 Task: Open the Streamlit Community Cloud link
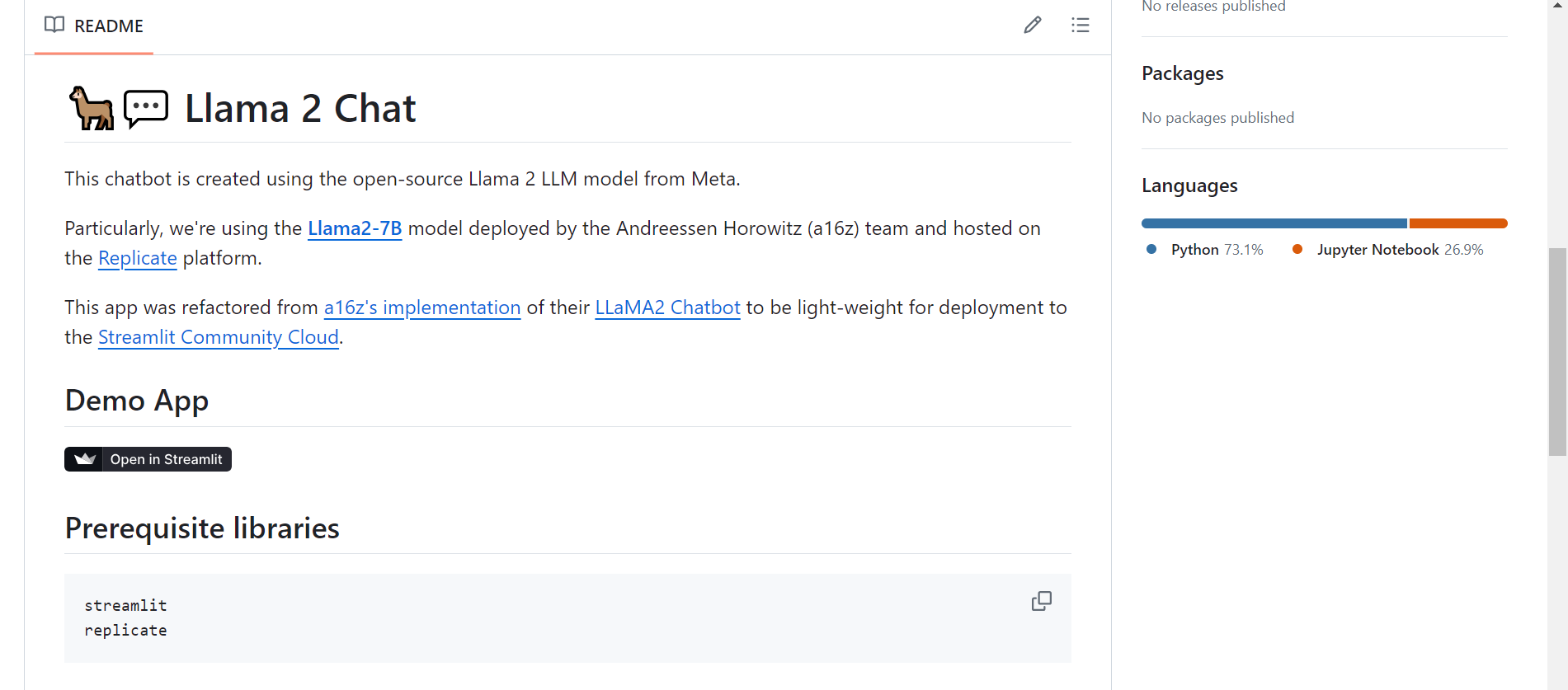[218, 337]
